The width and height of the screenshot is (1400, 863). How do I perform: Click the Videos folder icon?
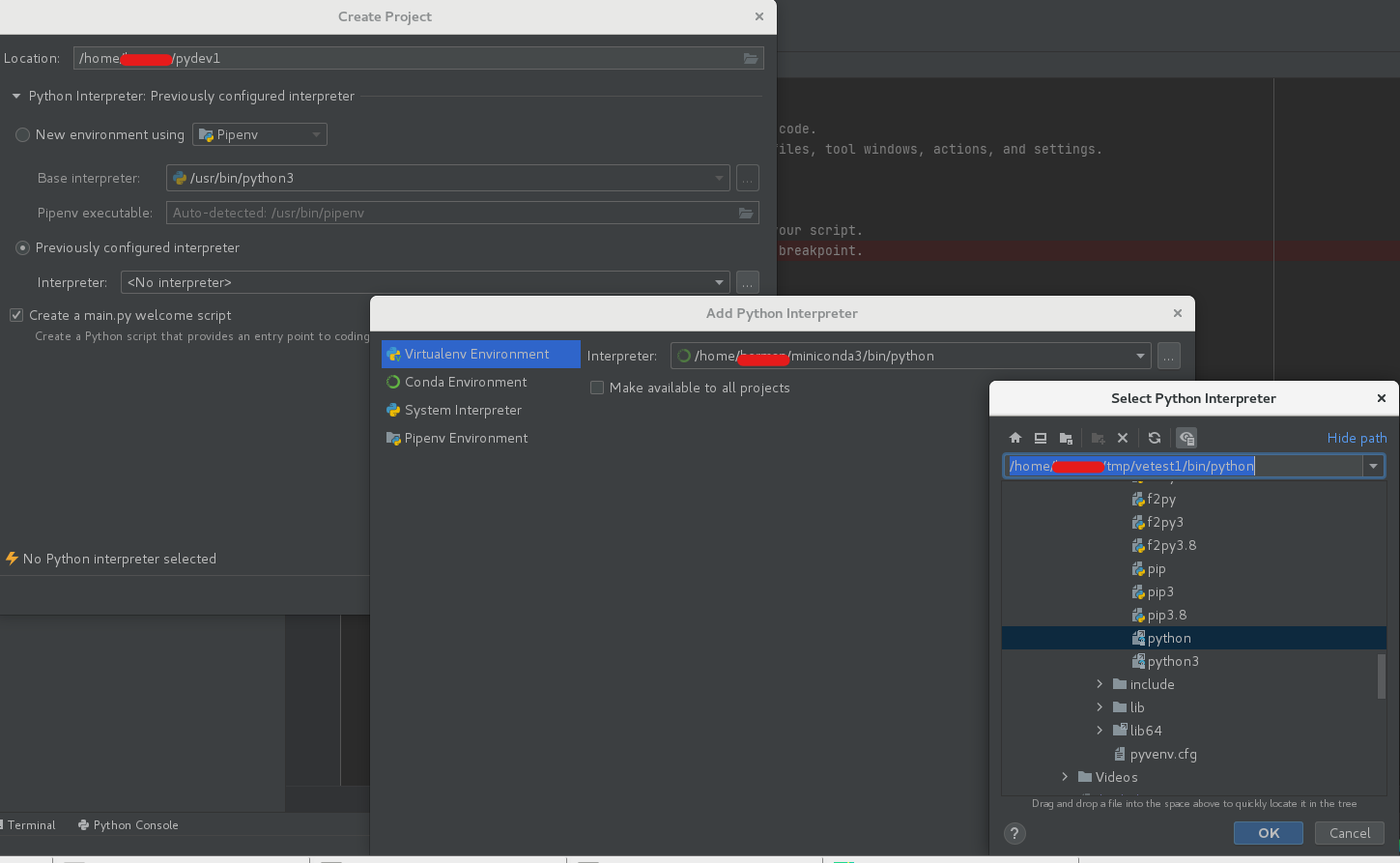click(1085, 777)
